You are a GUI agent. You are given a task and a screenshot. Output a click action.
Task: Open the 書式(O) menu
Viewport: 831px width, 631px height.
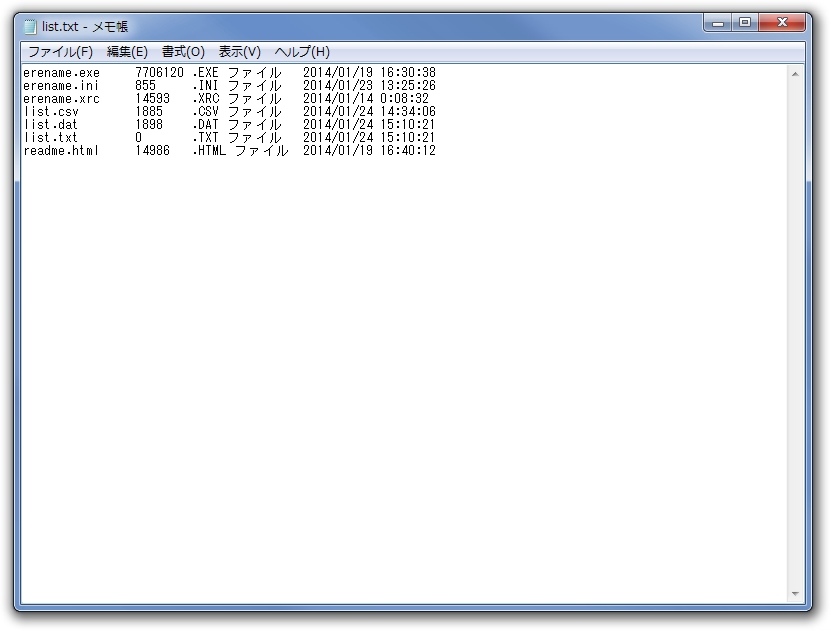click(x=183, y=52)
